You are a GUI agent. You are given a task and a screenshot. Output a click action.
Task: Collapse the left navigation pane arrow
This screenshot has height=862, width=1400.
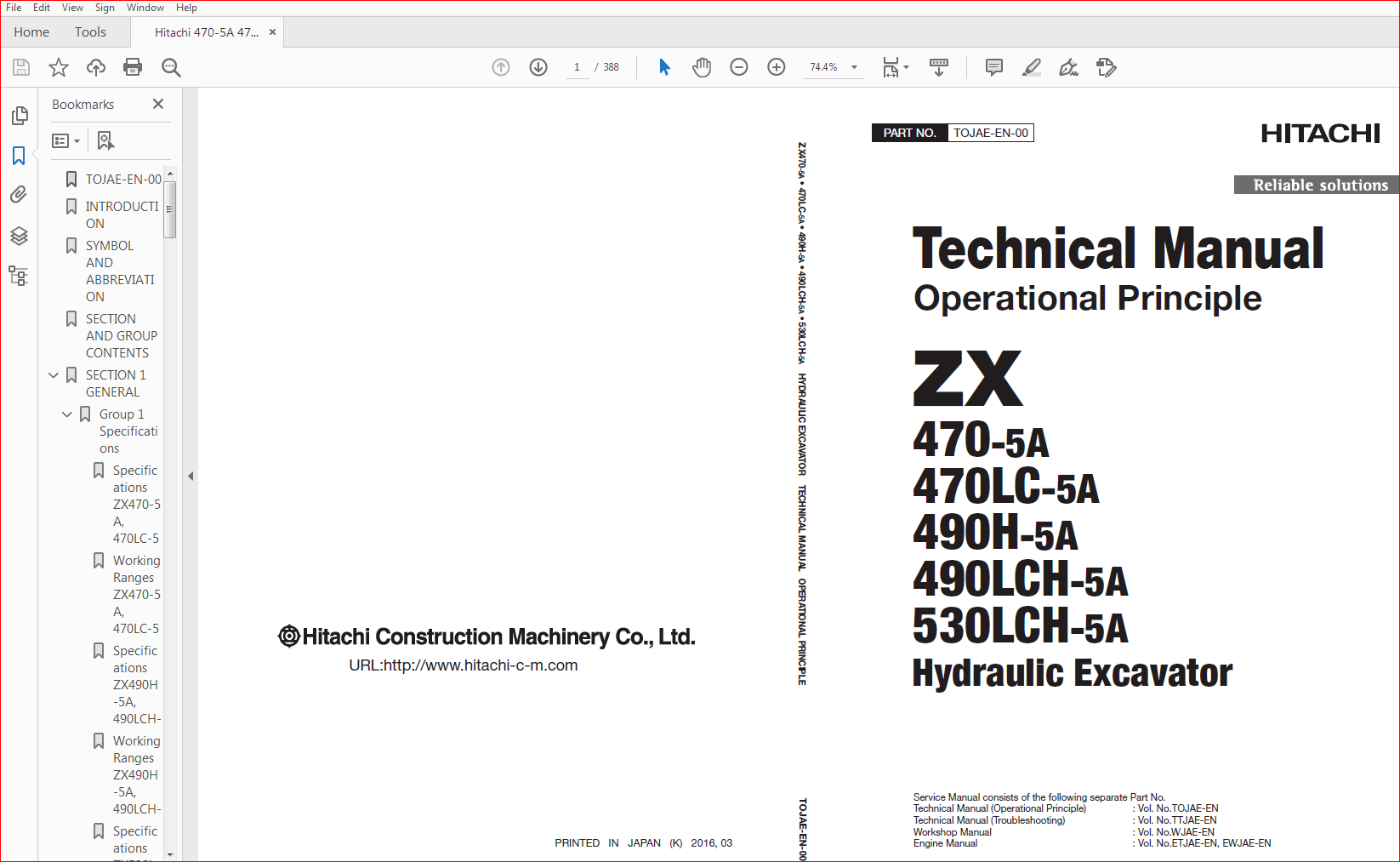[x=191, y=477]
